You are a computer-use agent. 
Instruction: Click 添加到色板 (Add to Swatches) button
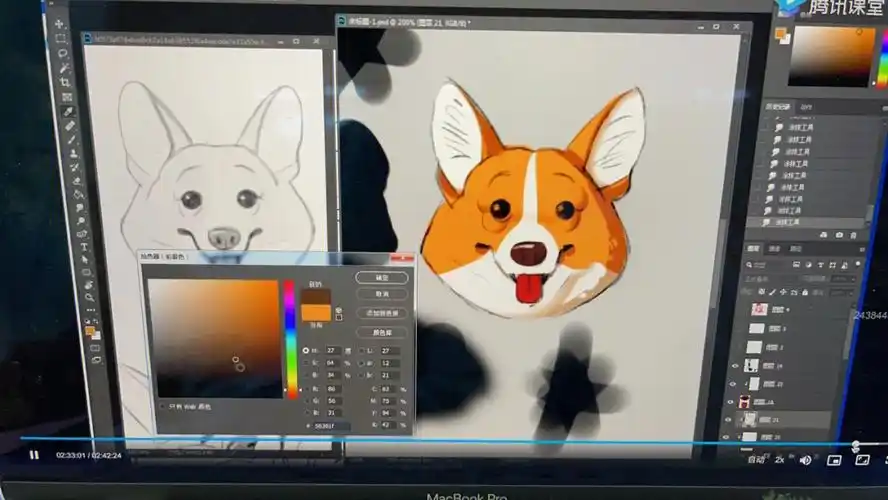[x=382, y=313]
